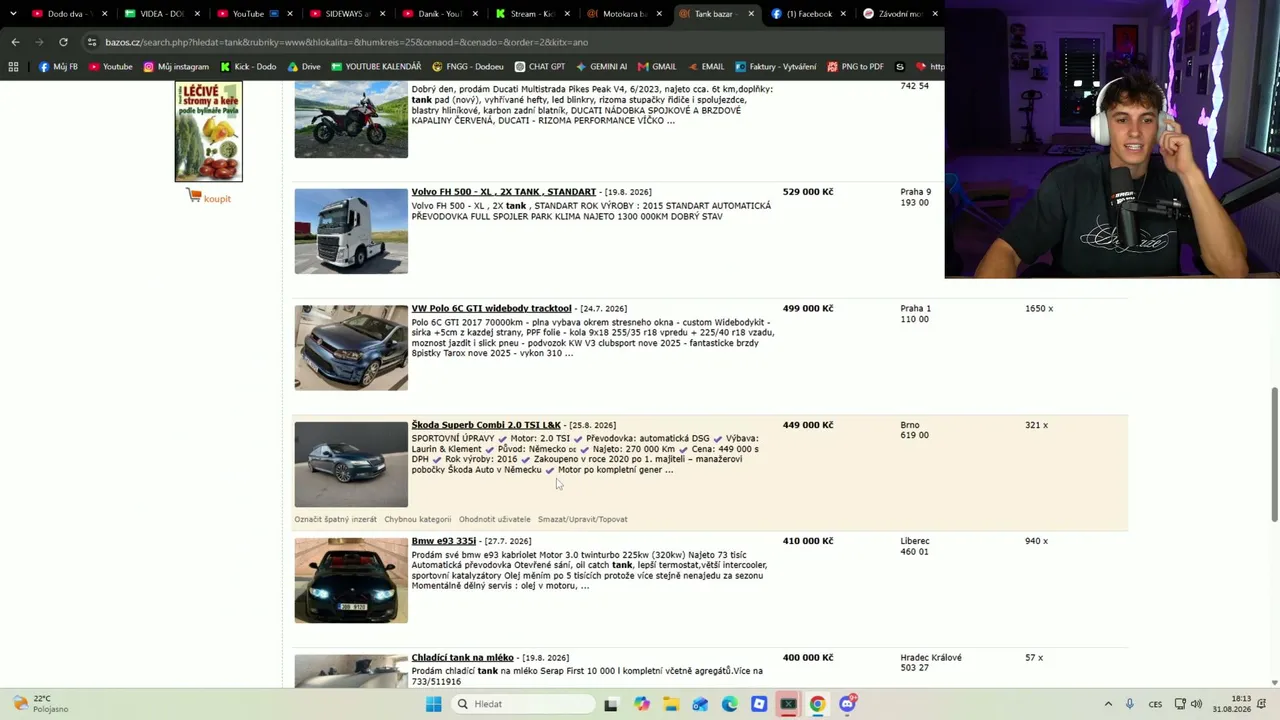
Task: Close the Tank bazar tab
Action: click(x=751, y=14)
